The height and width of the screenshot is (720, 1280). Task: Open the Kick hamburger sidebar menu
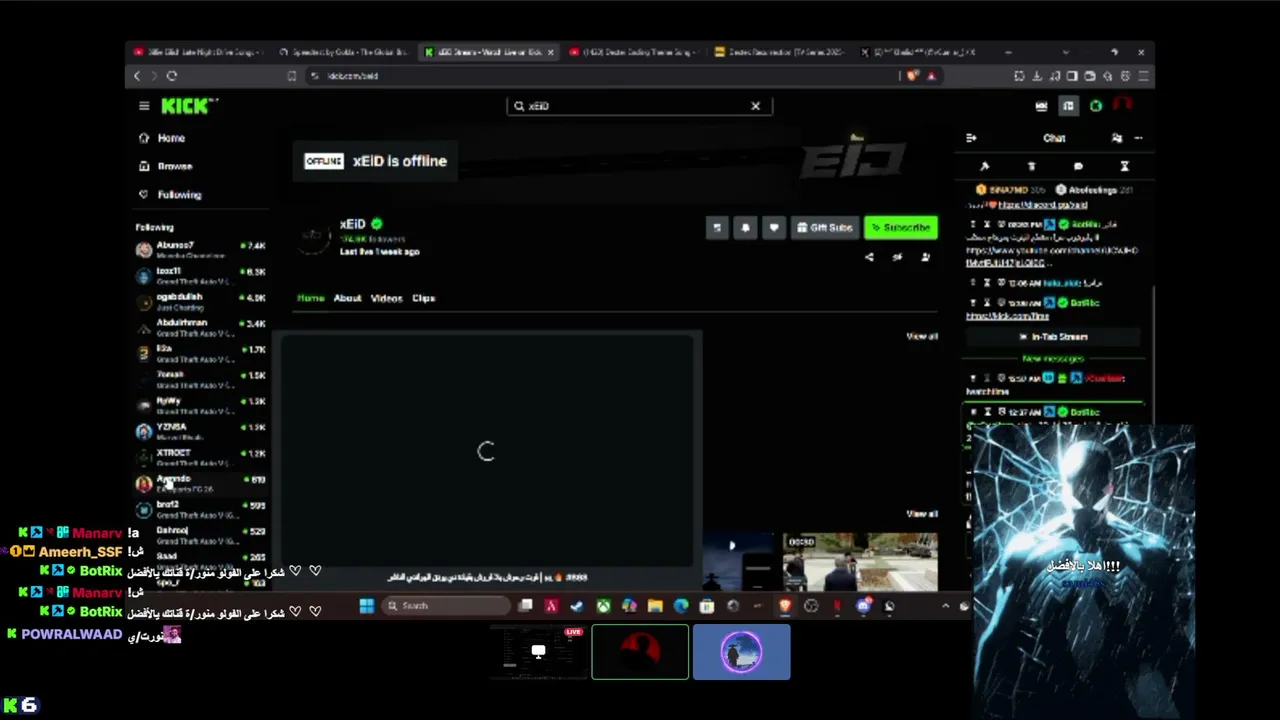pyautogui.click(x=144, y=106)
